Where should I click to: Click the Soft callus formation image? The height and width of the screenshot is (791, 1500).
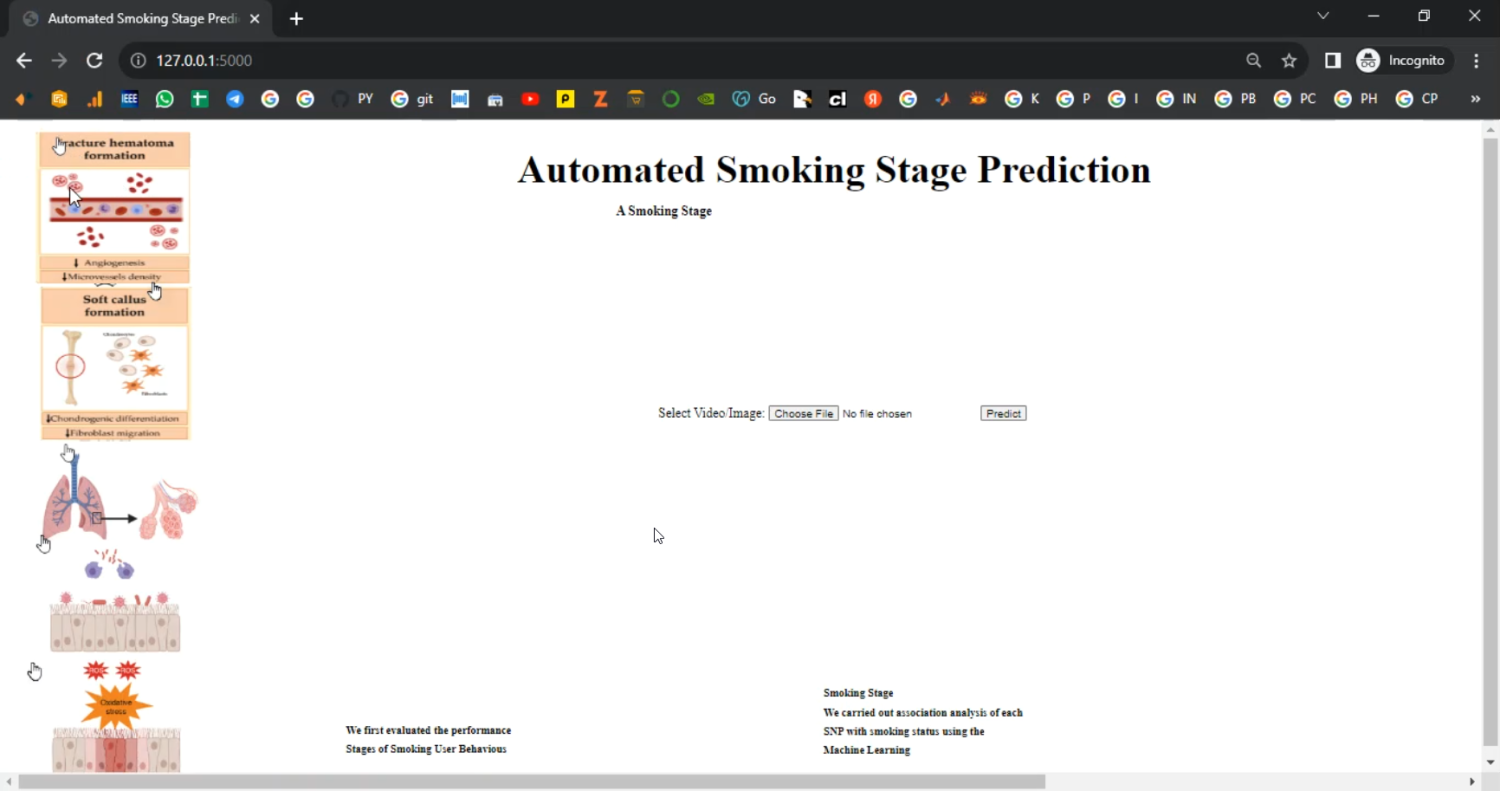click(x=115, y=364)
